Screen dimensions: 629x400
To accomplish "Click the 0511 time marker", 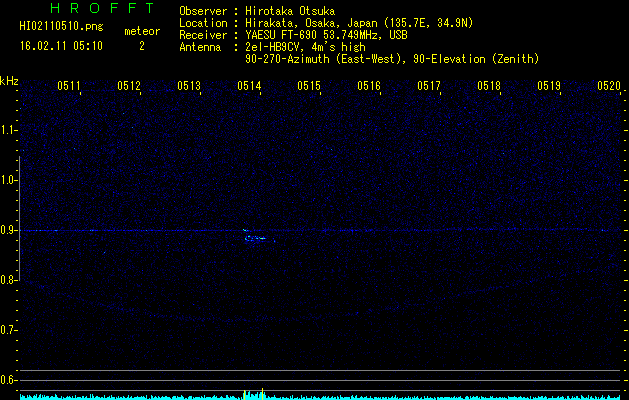I will click(x=69, y=85).
